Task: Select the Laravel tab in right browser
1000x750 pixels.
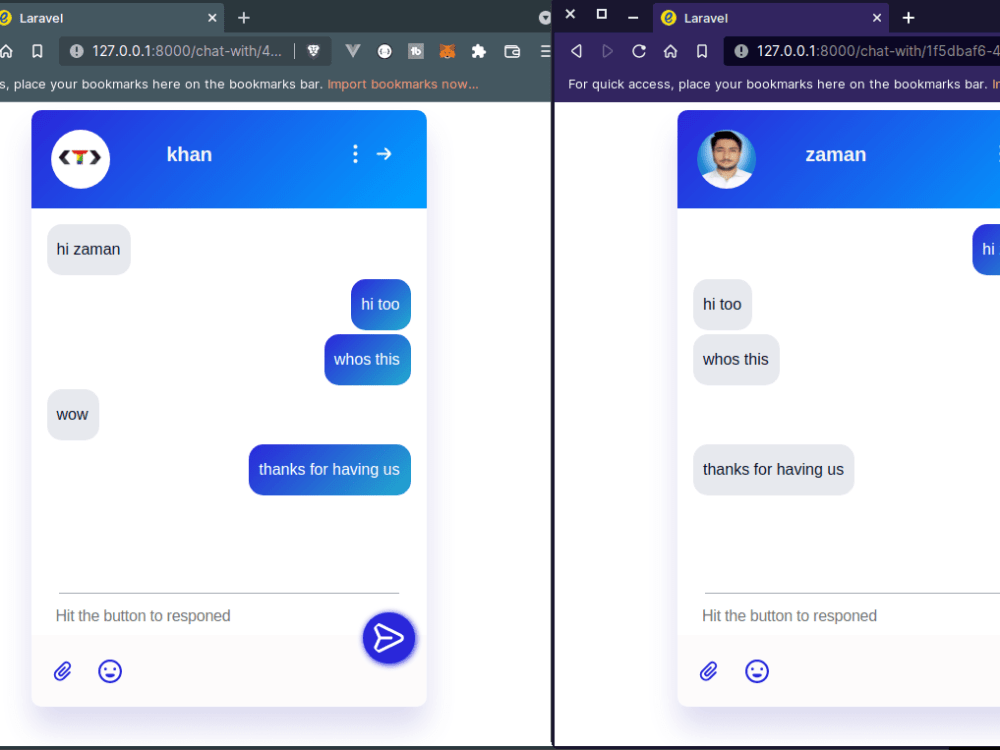Action: click(772, 18)
